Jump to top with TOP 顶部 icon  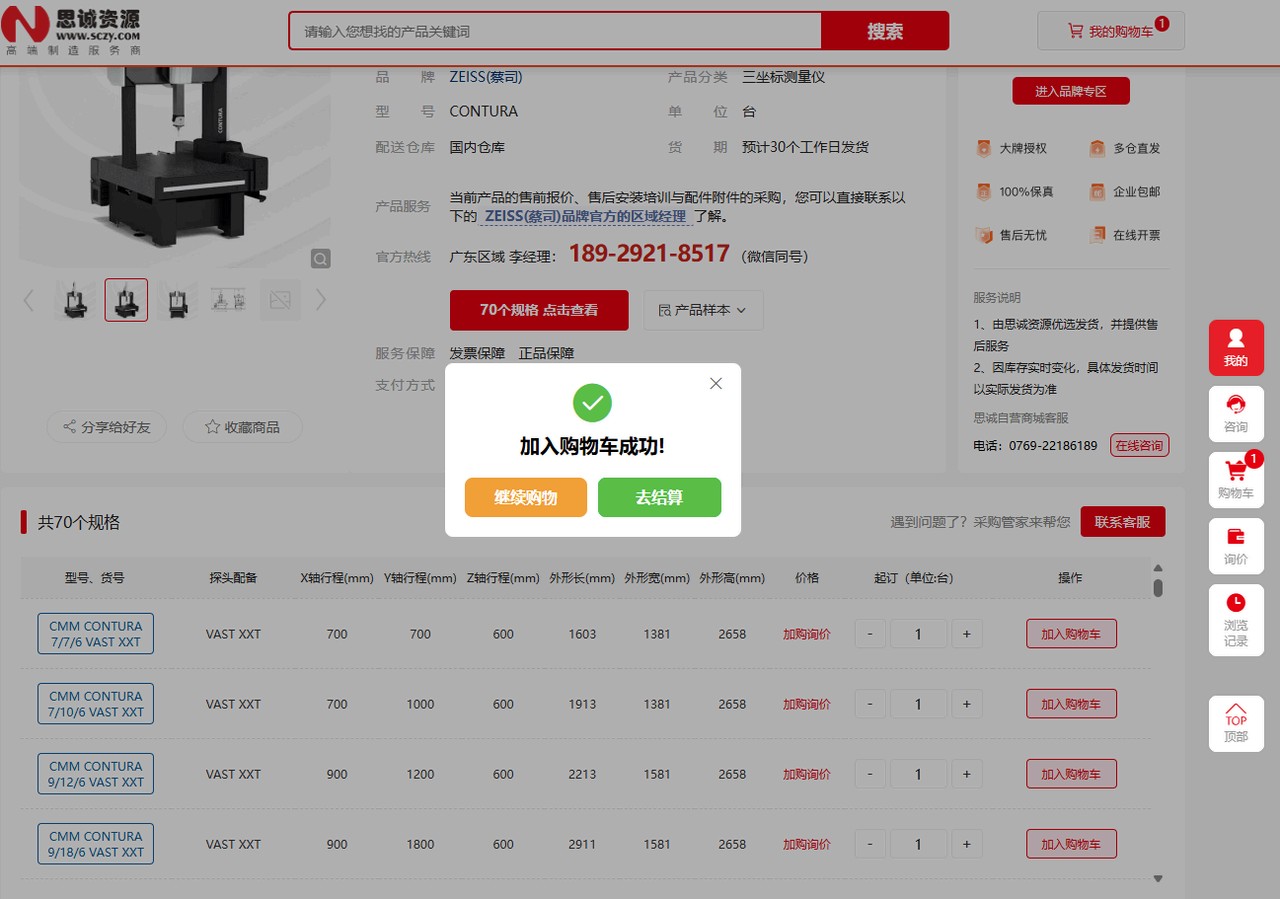click(x=1236, y=725)
